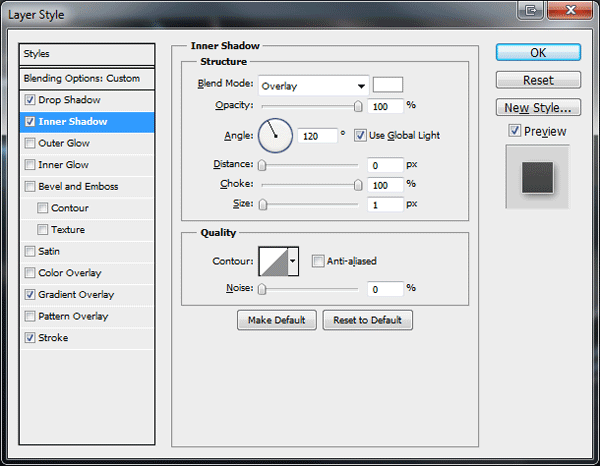Image resolution: width=600 pixels, height=466 pixels.
Task: Click the Distance slider handle
Action: pos(262,165)
